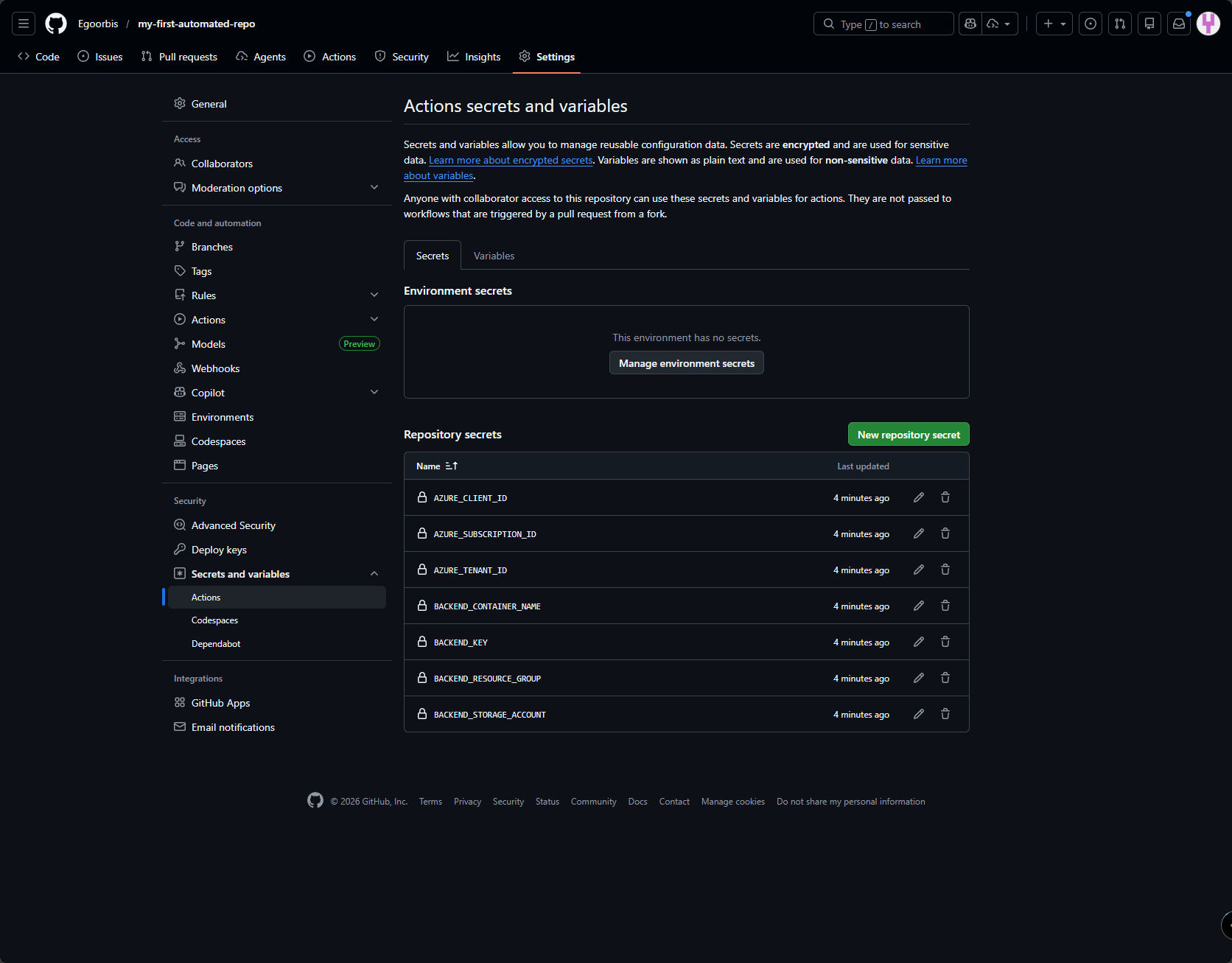Switch to the Variables tab

coord(494,255)
